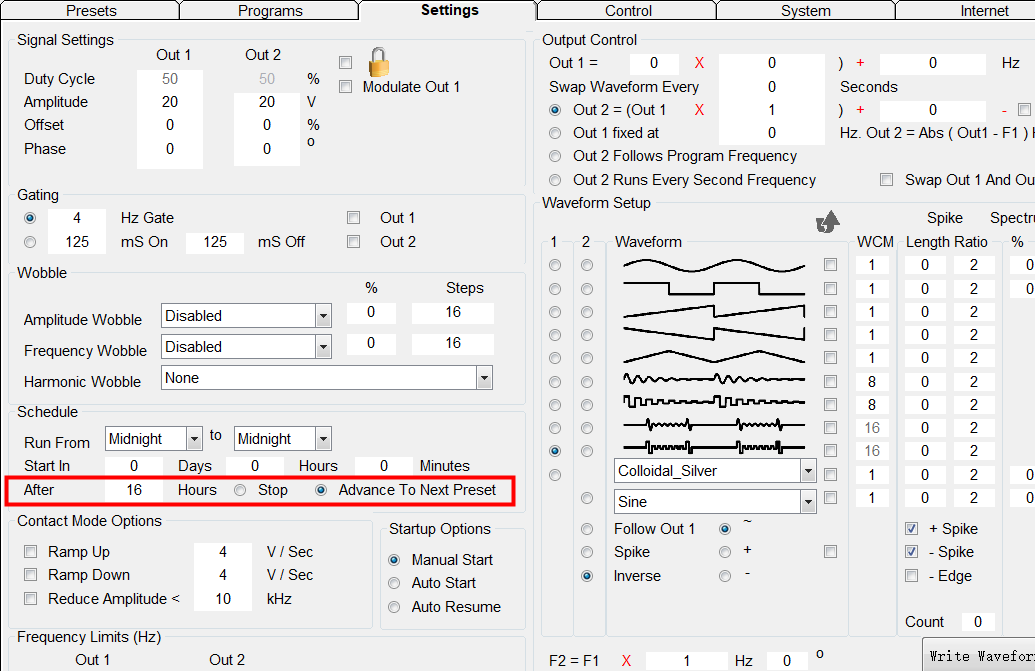Open the Control tab

(x=628, y=11)
